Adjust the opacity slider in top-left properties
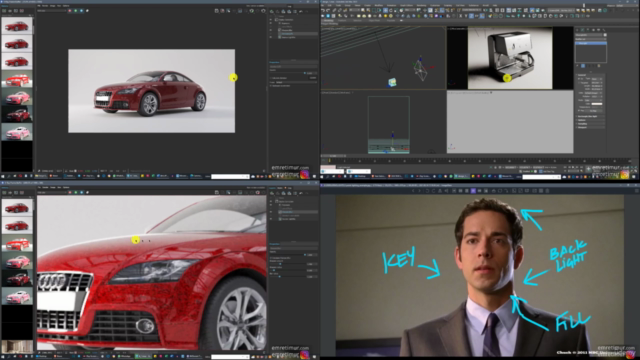This screenshot has width=640, height=360. [304, 73]
